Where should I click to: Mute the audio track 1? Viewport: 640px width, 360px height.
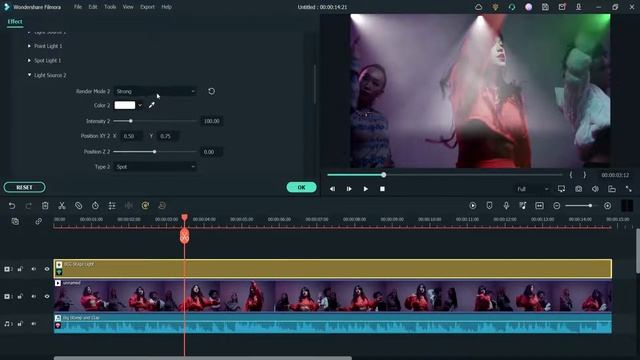point(33,324)
